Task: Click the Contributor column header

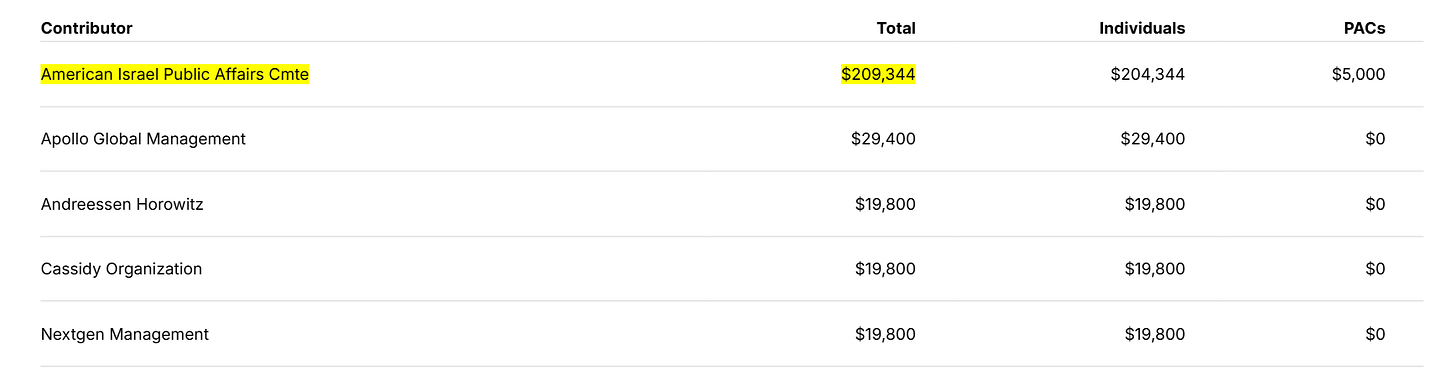Action: coord(86,28)
